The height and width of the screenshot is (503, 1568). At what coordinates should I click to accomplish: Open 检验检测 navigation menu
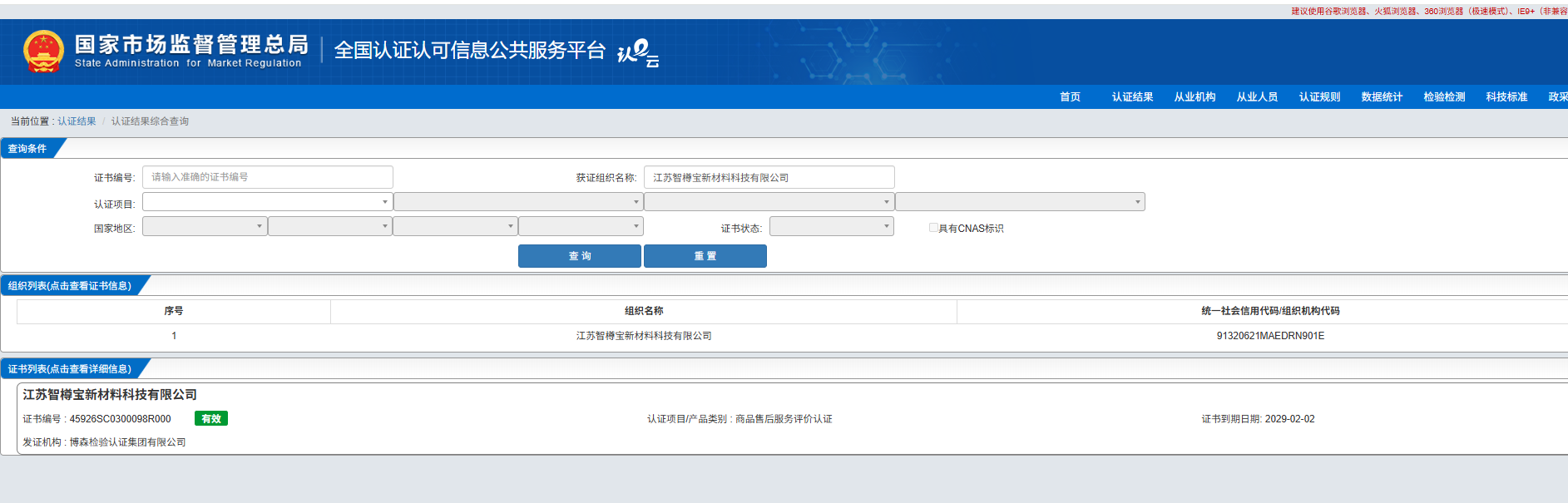coord(1444,97)
